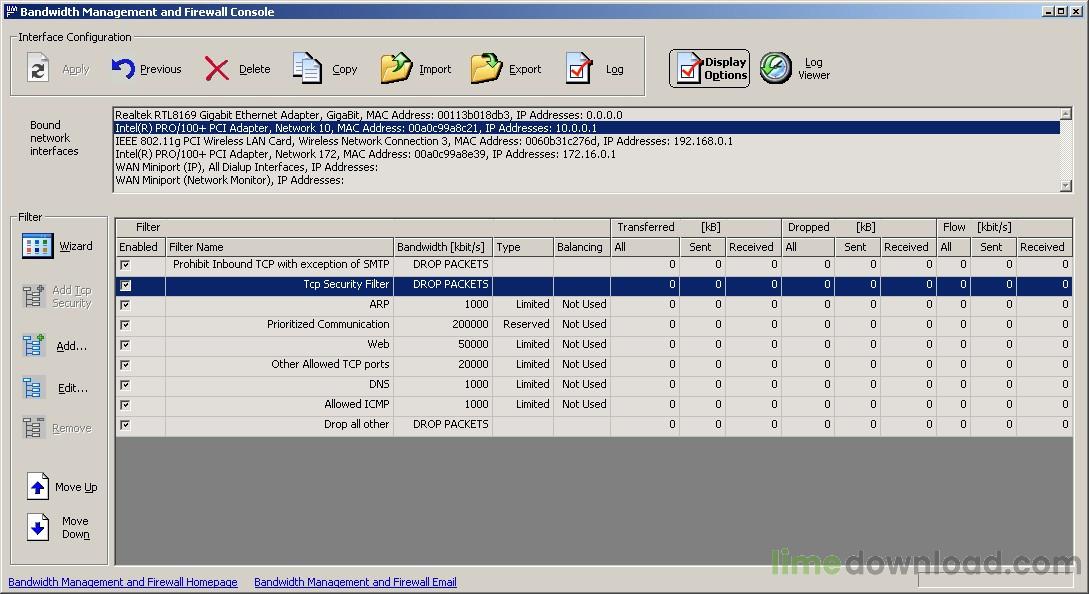Click the Move Up arrow icon
Image resolution: width=1089 pixels, height=594 pixels.
point(38,486)
